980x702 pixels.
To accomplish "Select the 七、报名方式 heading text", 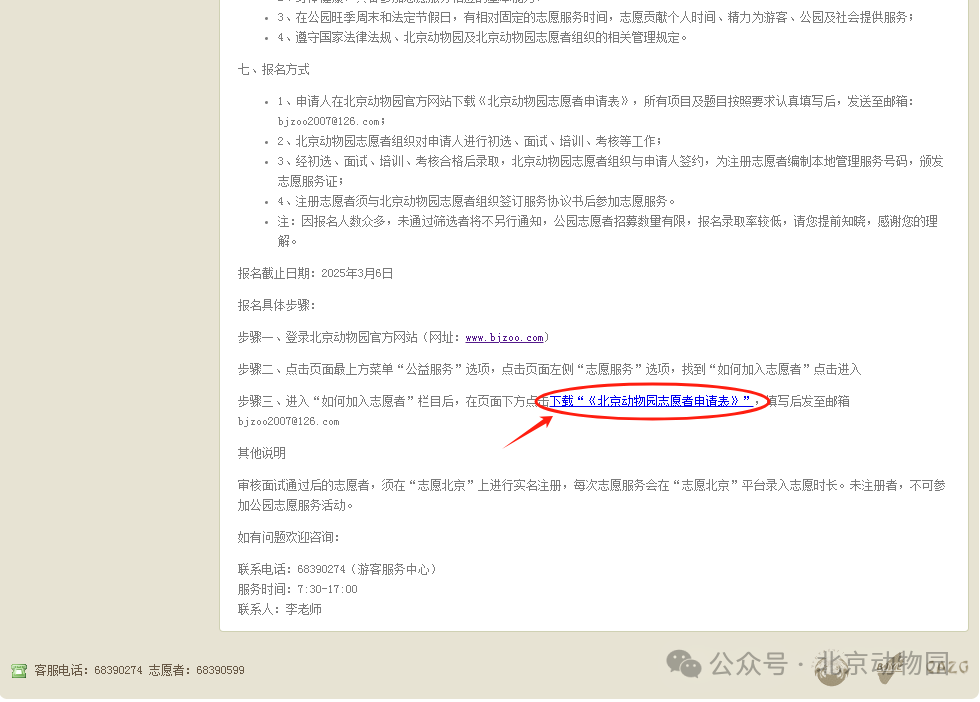I will [x=274, y=69].
